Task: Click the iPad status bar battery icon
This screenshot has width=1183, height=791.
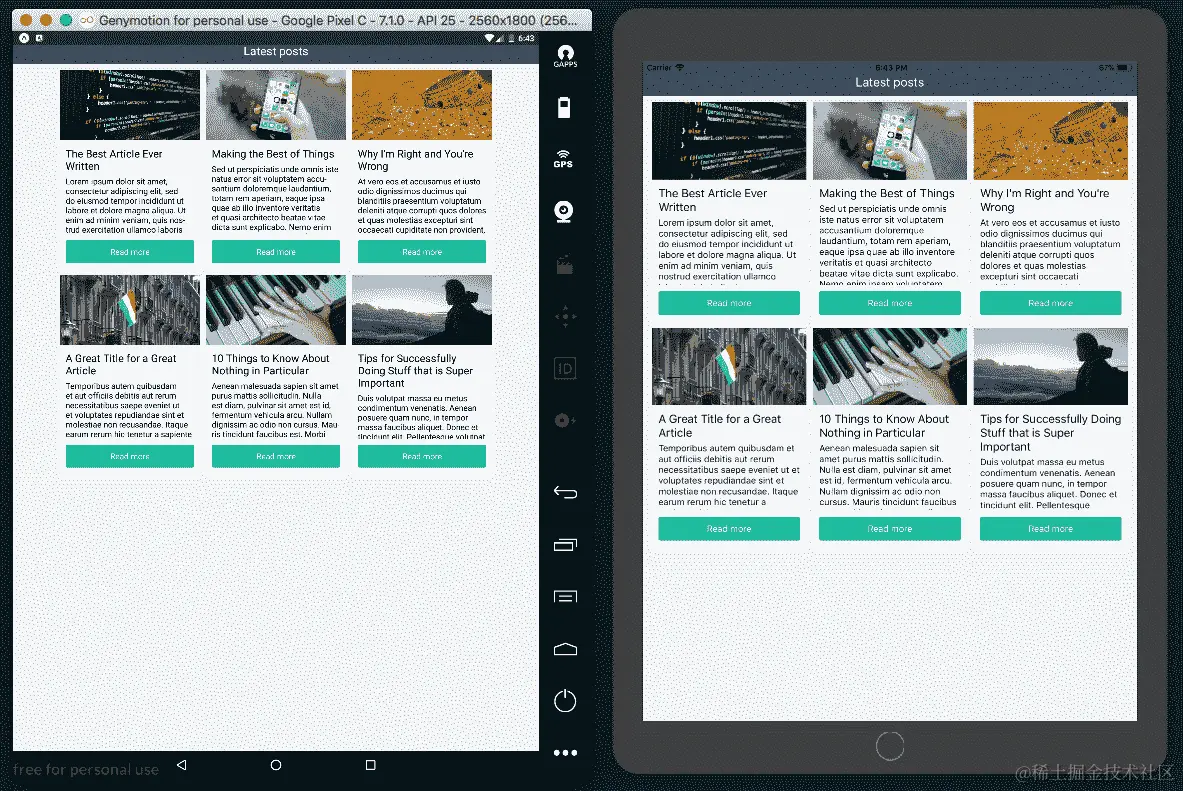Action: tap(1123, 67)
